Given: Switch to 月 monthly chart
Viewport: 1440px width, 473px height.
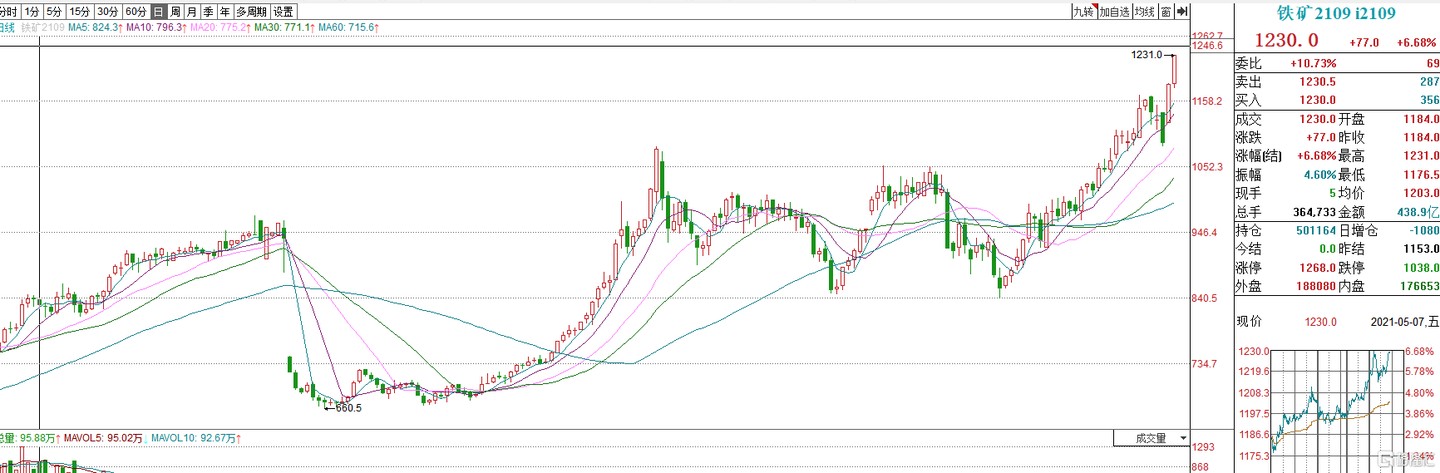Looking at the screenshot, I should coord(192,11).
